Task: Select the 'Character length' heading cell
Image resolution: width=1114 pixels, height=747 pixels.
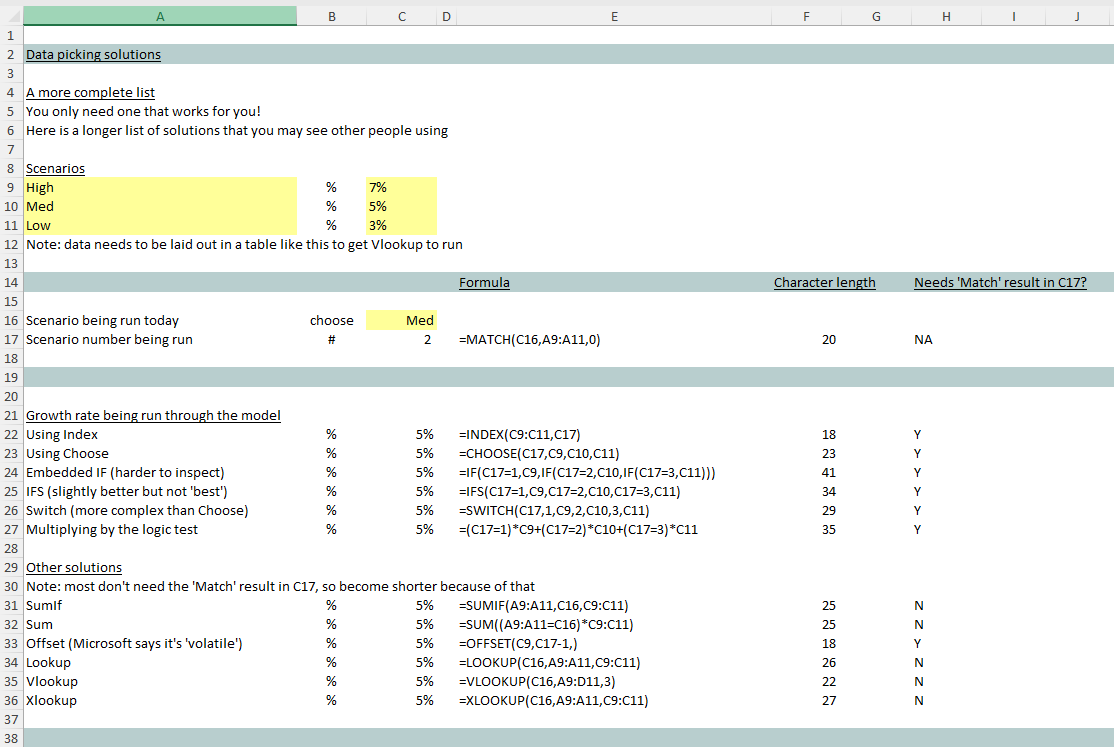Action: coord(824,283)
